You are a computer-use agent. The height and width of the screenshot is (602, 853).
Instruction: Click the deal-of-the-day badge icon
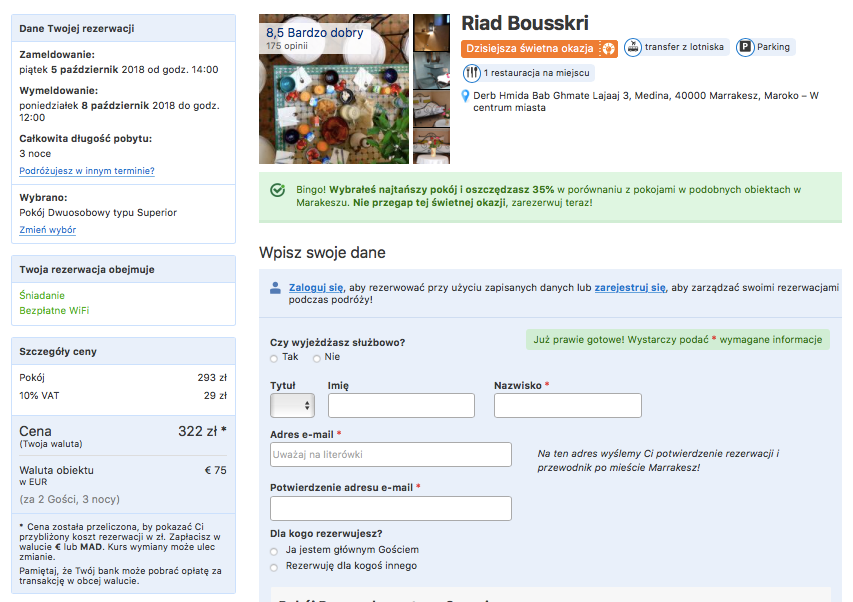tap(608, 48)
